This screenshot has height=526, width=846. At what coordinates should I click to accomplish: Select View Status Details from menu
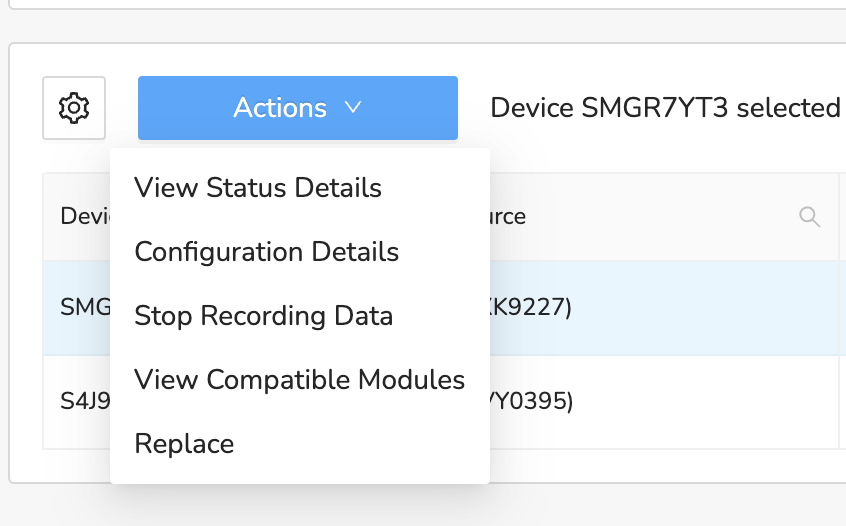click(x=258, y=187)
